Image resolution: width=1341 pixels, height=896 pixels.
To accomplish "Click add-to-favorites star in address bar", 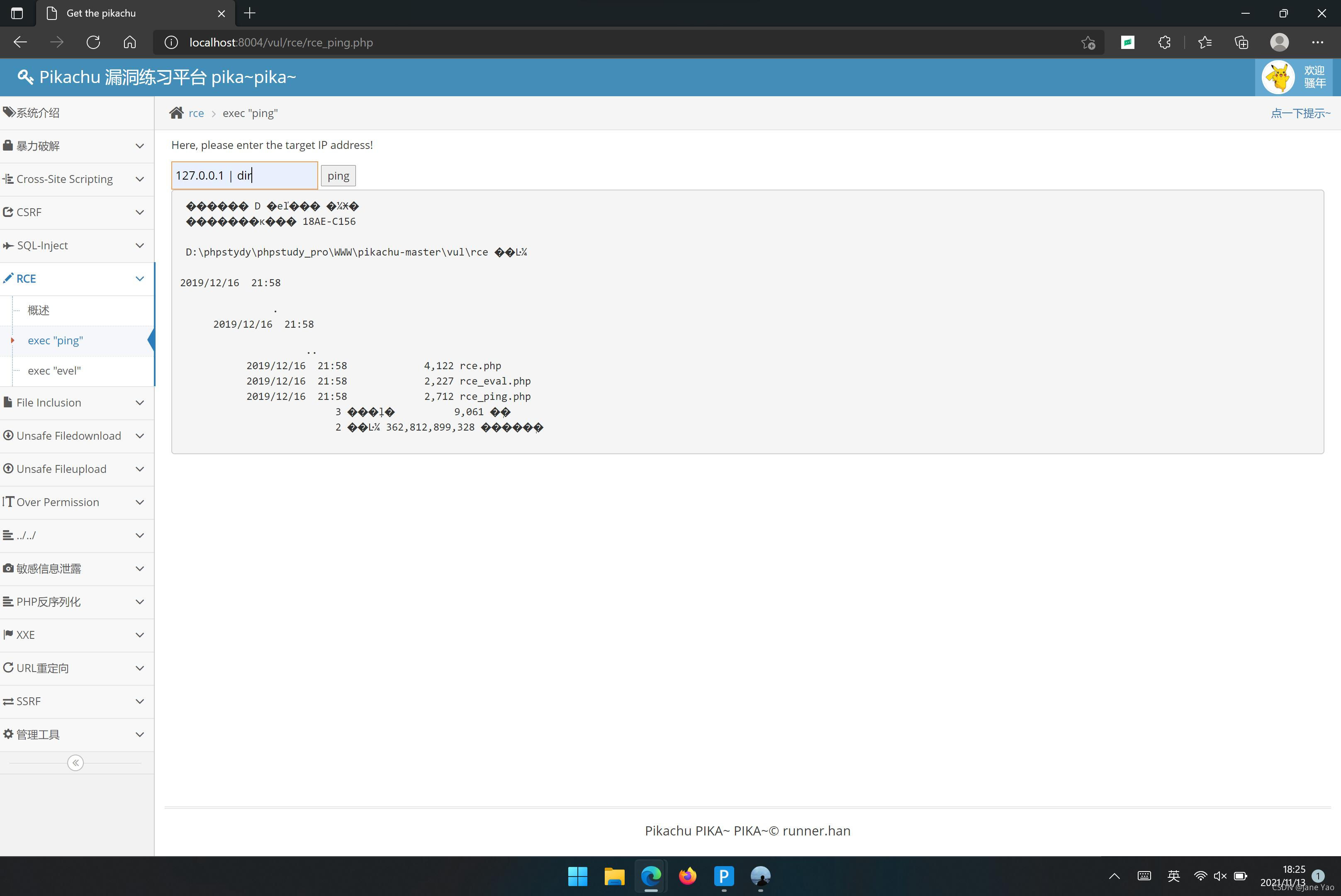I will pos(1088,42).
